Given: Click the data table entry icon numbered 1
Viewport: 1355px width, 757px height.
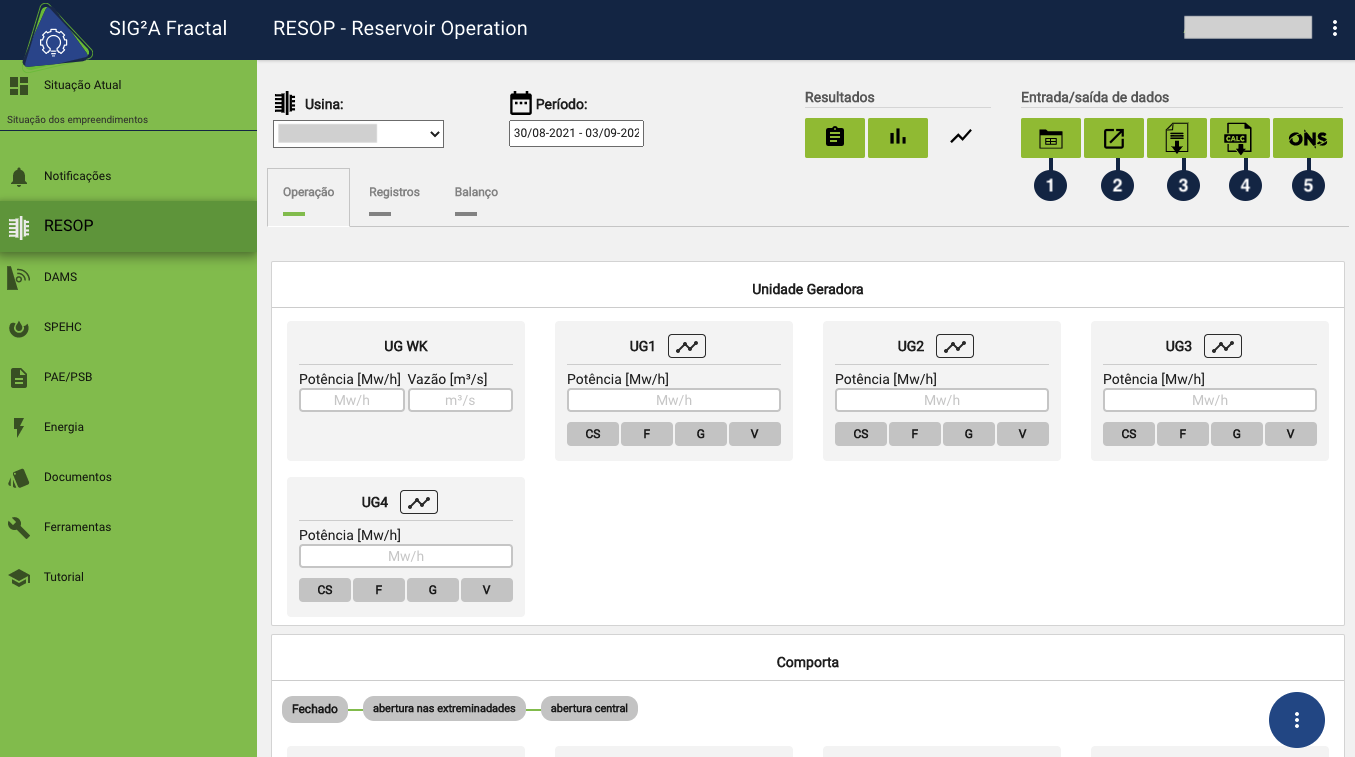Looking at the screenshot, I should [x=1050, y=139].
